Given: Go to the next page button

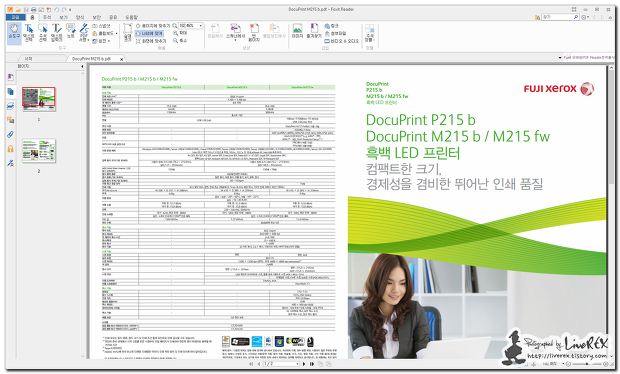Looking at the screenshot, I should [x=304, y=364].
